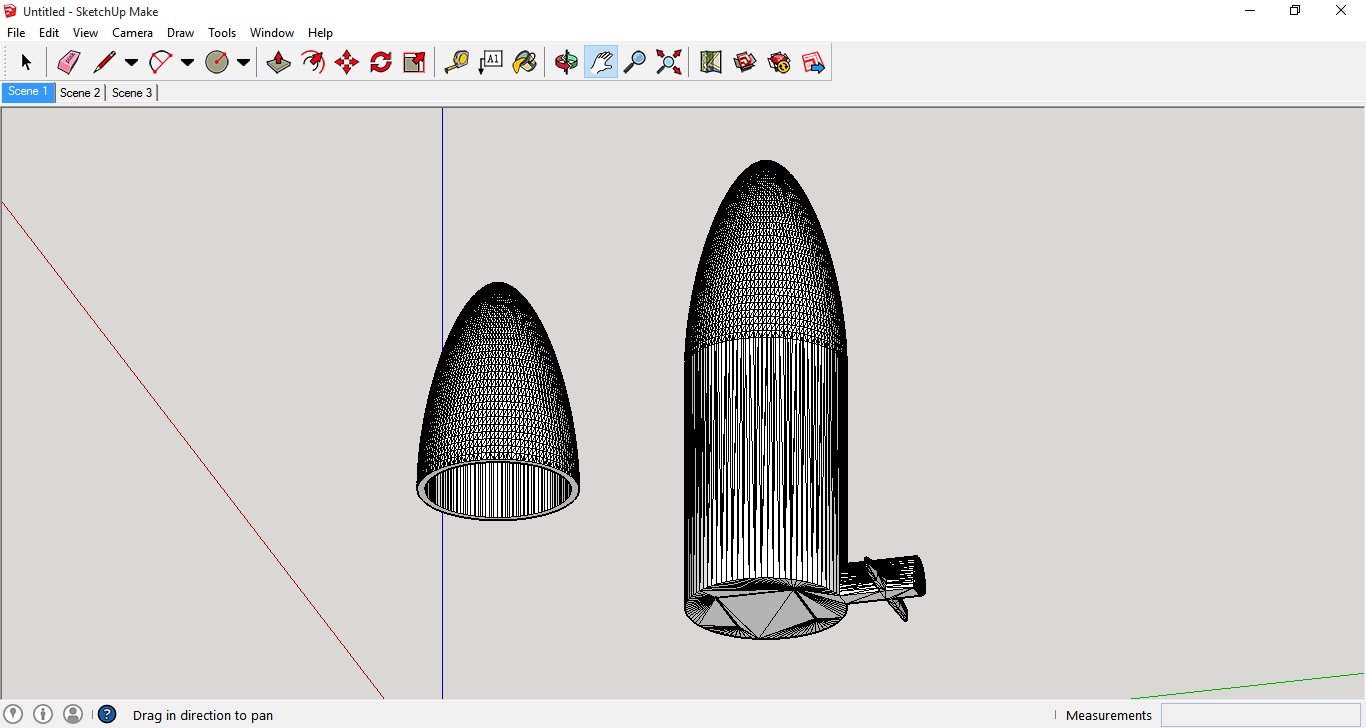Click the sign-in profile status icon

click(73, 714)
